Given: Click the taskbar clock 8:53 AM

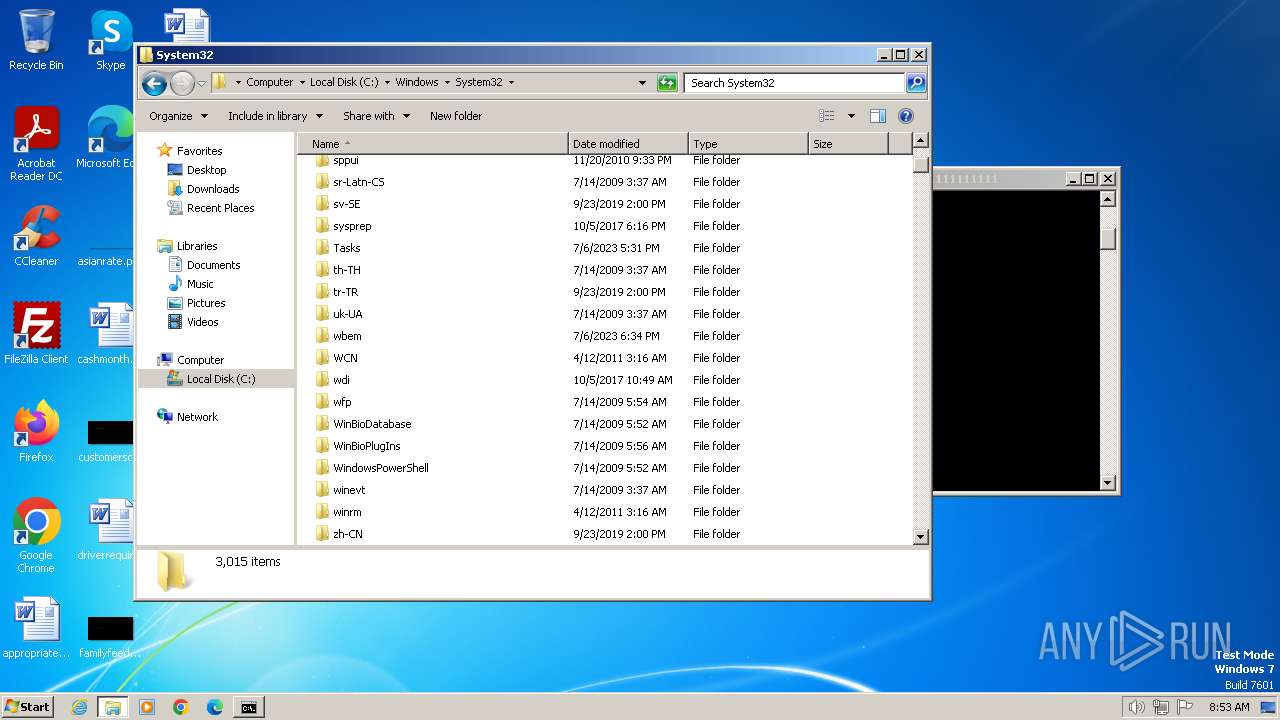Looking at the screenshot, I should click(1229, 707).
